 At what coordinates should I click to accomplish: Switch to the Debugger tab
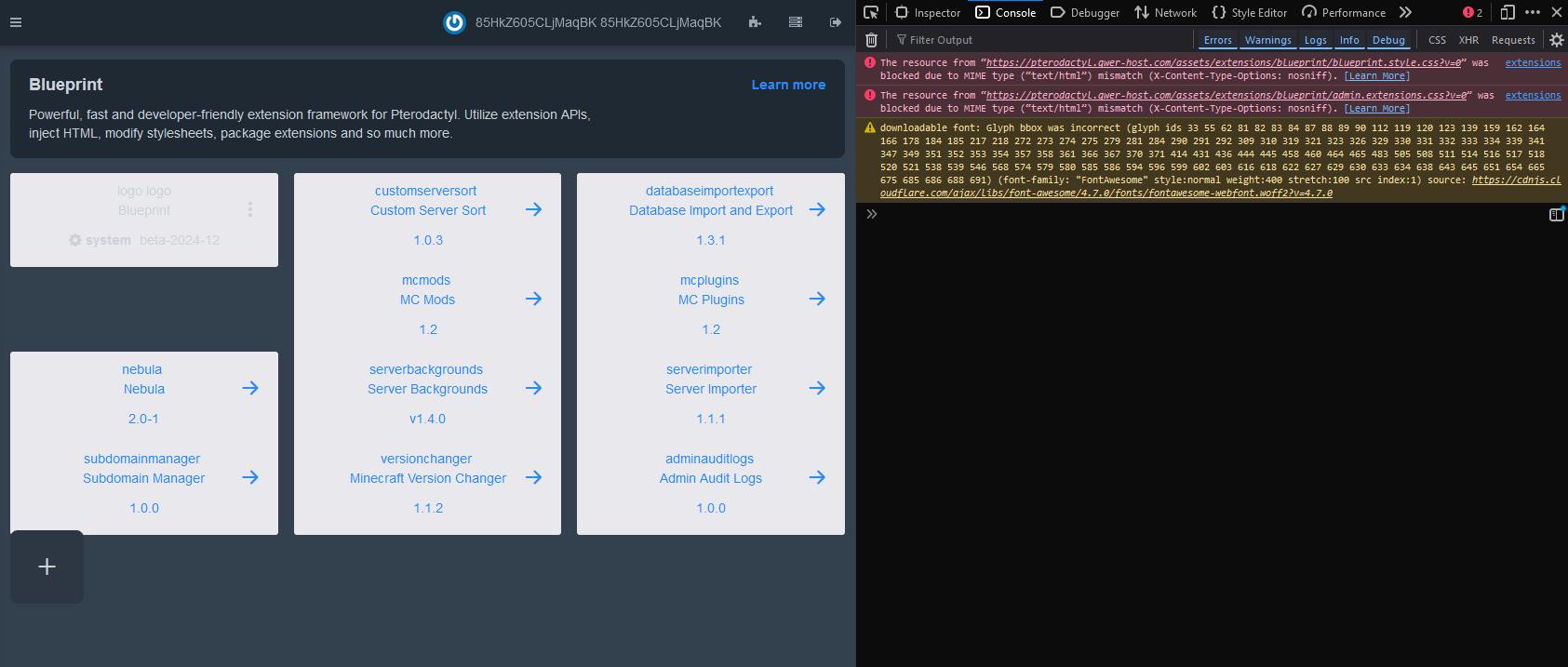click(x=1085, y=12)
